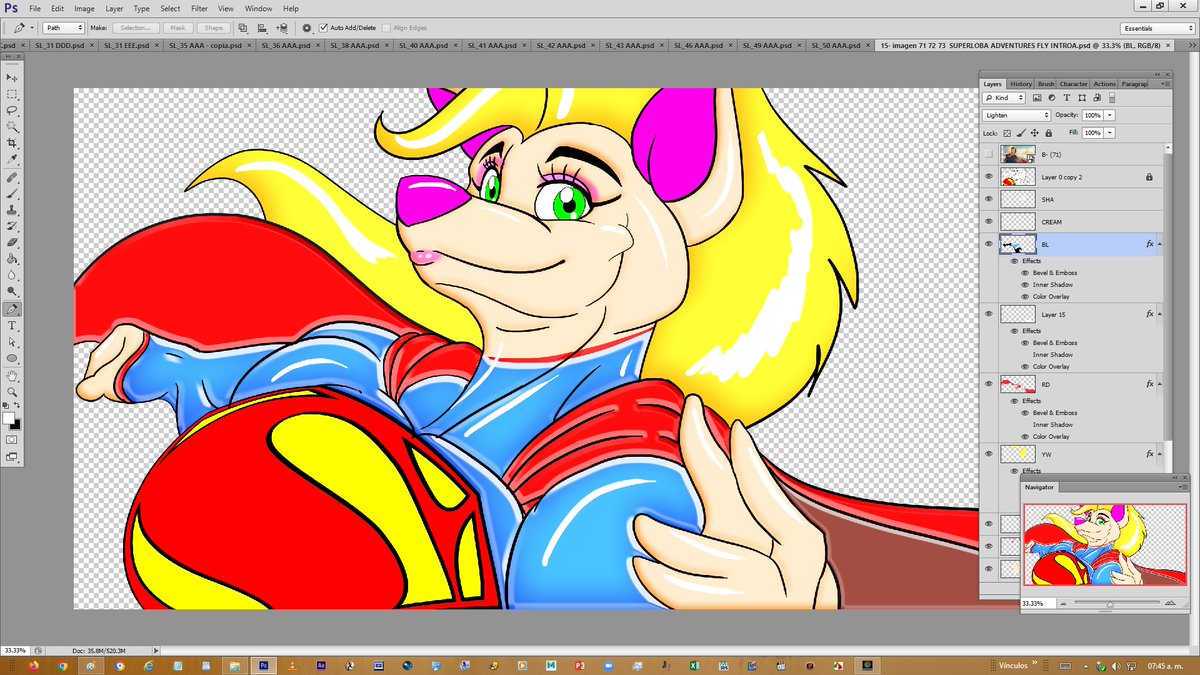Select the Quick Selection tool
The height and width of the screenshot is (675, 1200).
click(12, 127)
